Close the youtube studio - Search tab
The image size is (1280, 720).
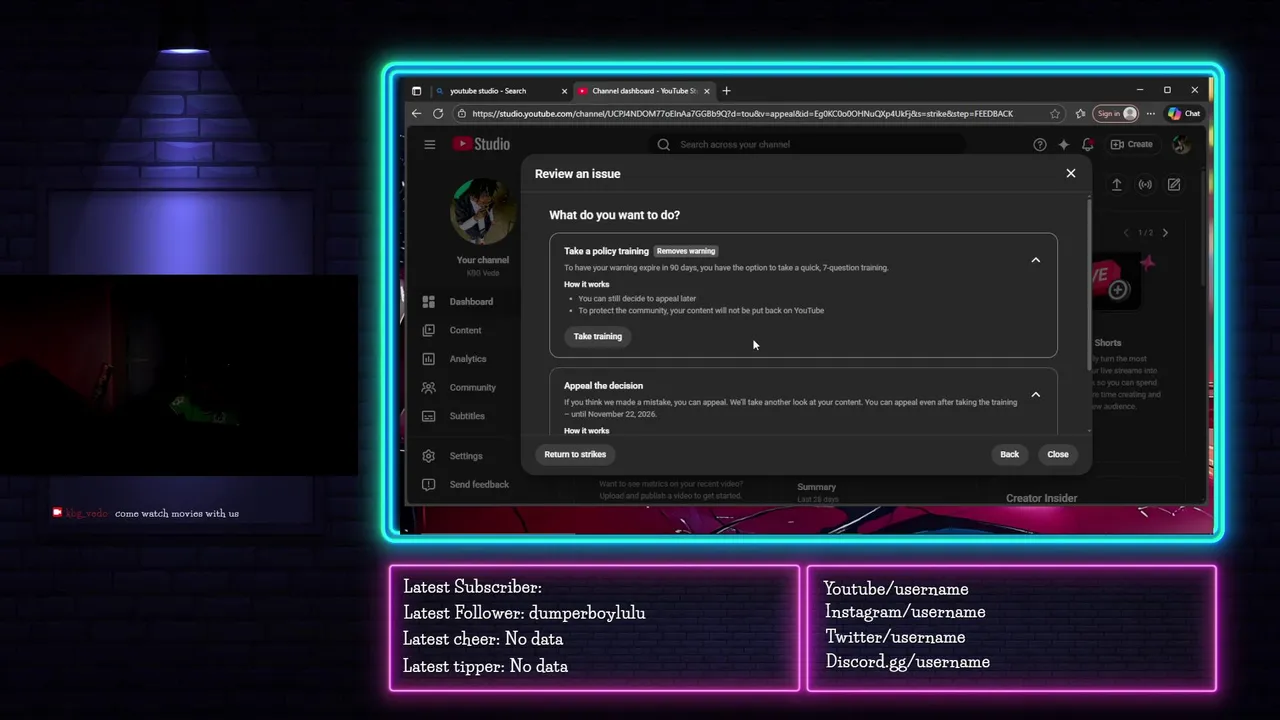[564, 91]
